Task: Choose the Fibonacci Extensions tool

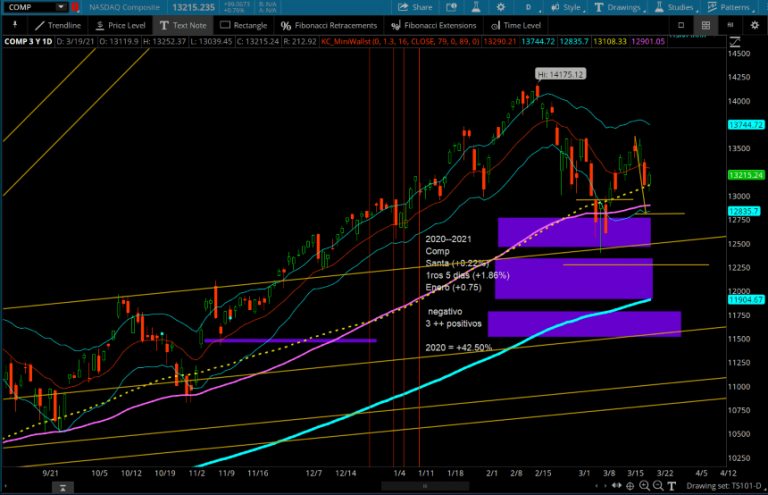Action: coord(435,25)
